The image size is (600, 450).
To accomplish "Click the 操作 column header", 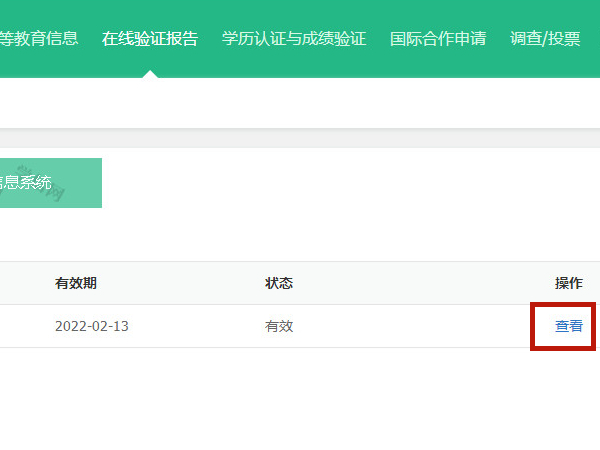I will coord(569,283).
